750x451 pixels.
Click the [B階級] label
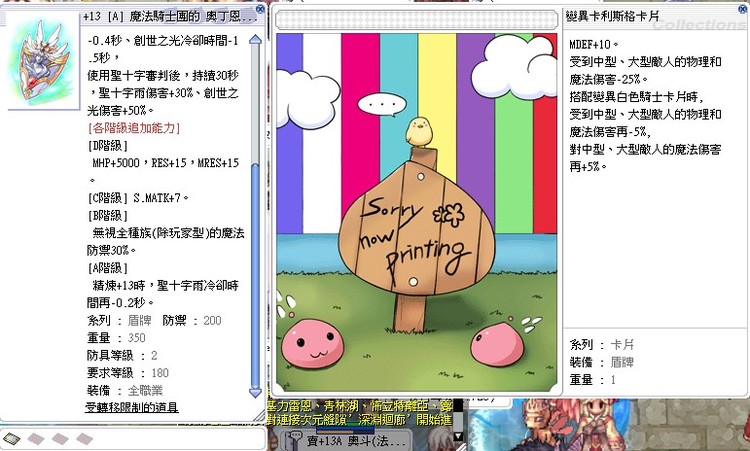point(108,216)
